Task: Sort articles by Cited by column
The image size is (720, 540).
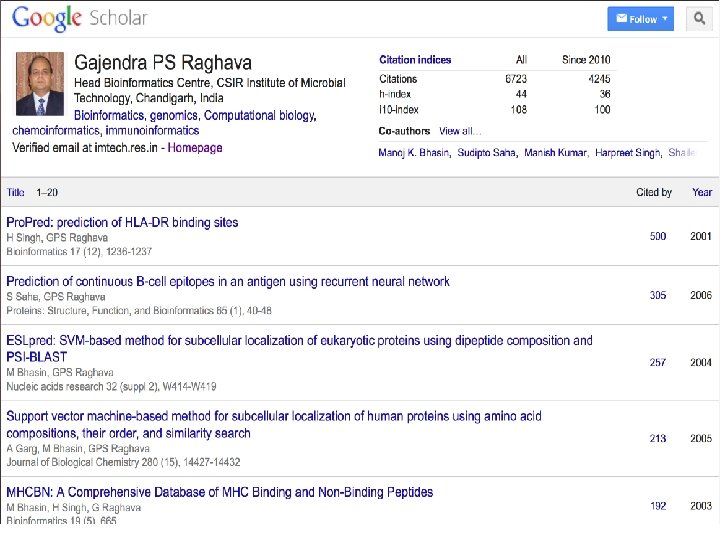Action: pos(654,192)
